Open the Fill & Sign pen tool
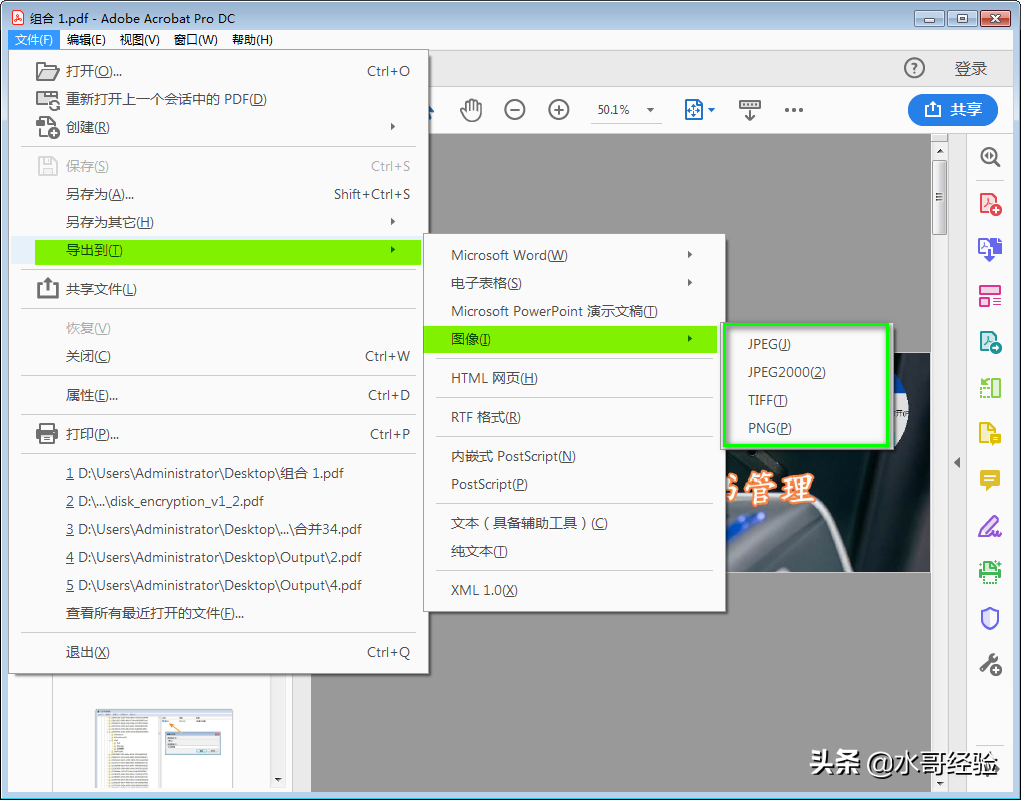The height and width of the screenshot is (800, 1021). pos(990,526)
